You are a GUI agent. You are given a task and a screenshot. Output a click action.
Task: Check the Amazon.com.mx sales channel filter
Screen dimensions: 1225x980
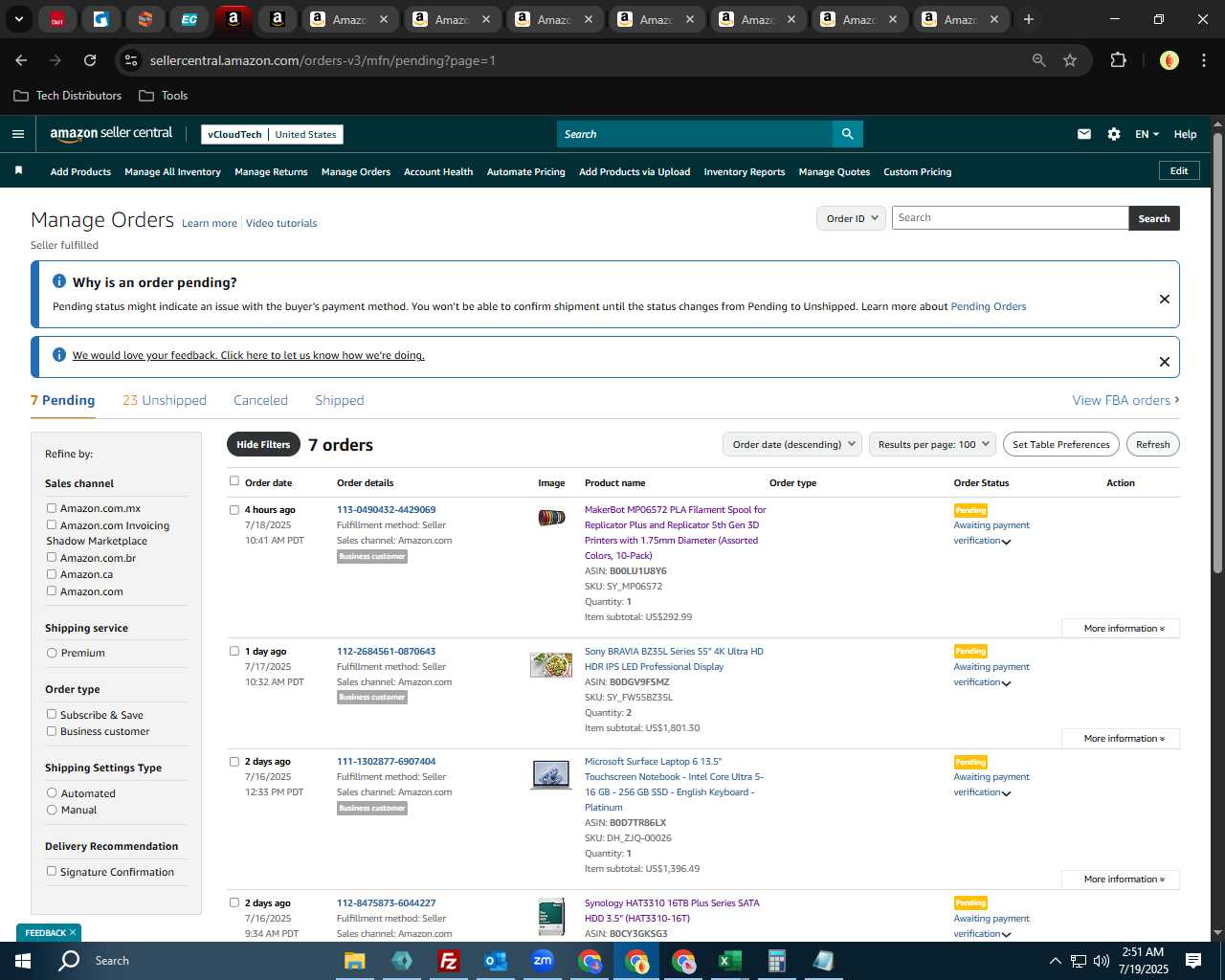click(52, 508)
